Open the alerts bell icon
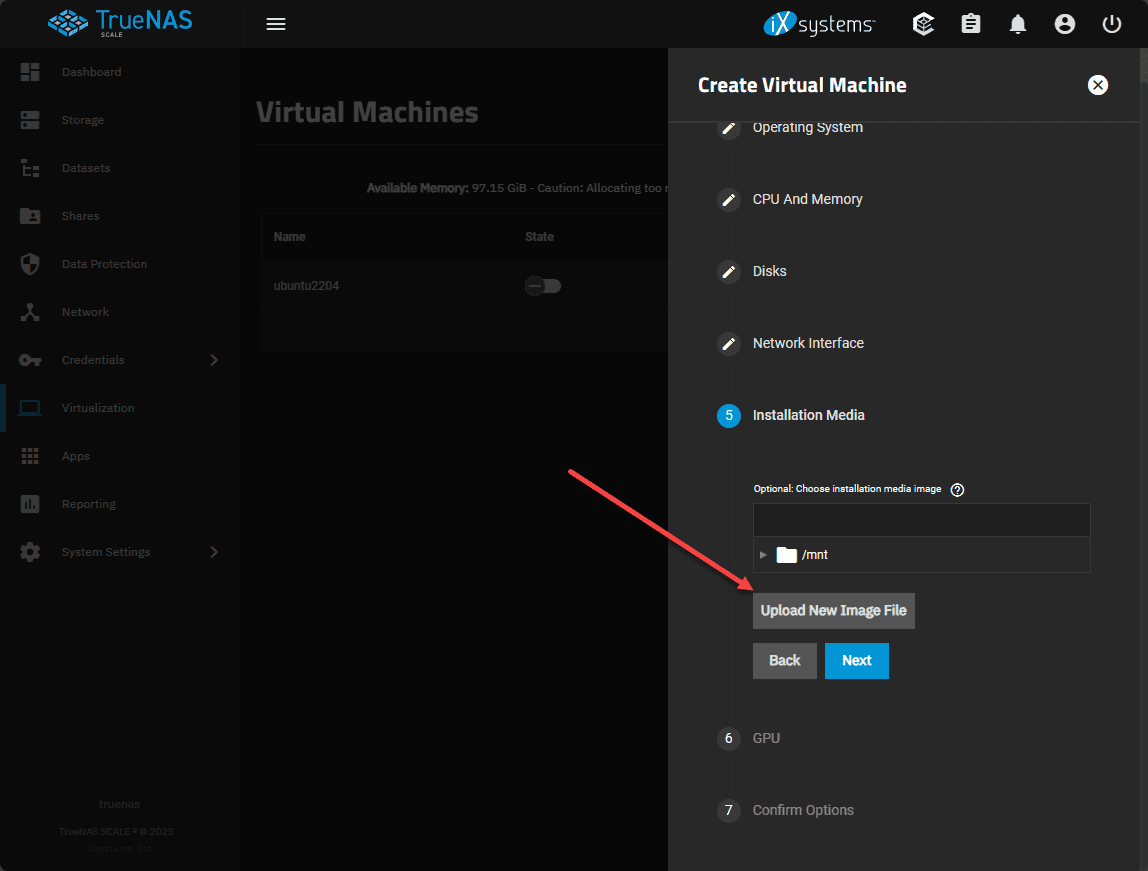Viewport: 1148px width, 871px height. 1018,24
